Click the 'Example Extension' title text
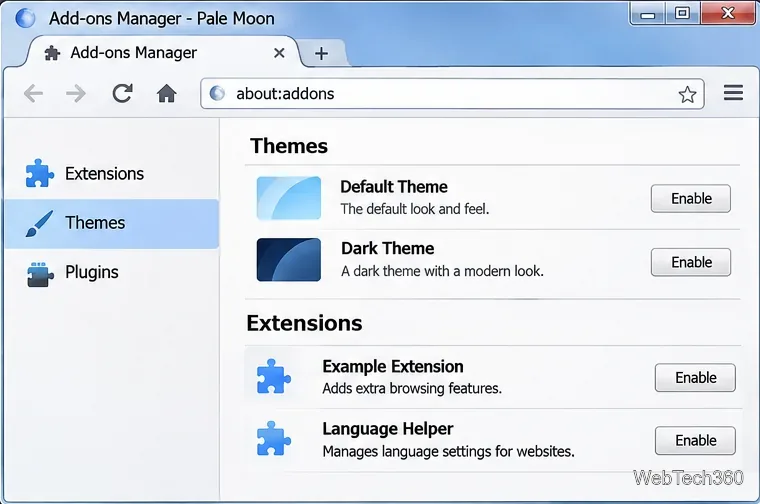Image resolution: width=760 pixels, height=504 pixels. pos(393,367)
